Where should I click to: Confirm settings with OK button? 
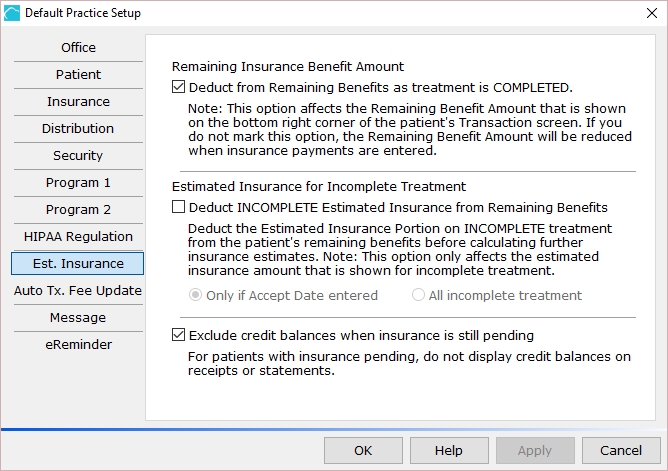(363, 451)
